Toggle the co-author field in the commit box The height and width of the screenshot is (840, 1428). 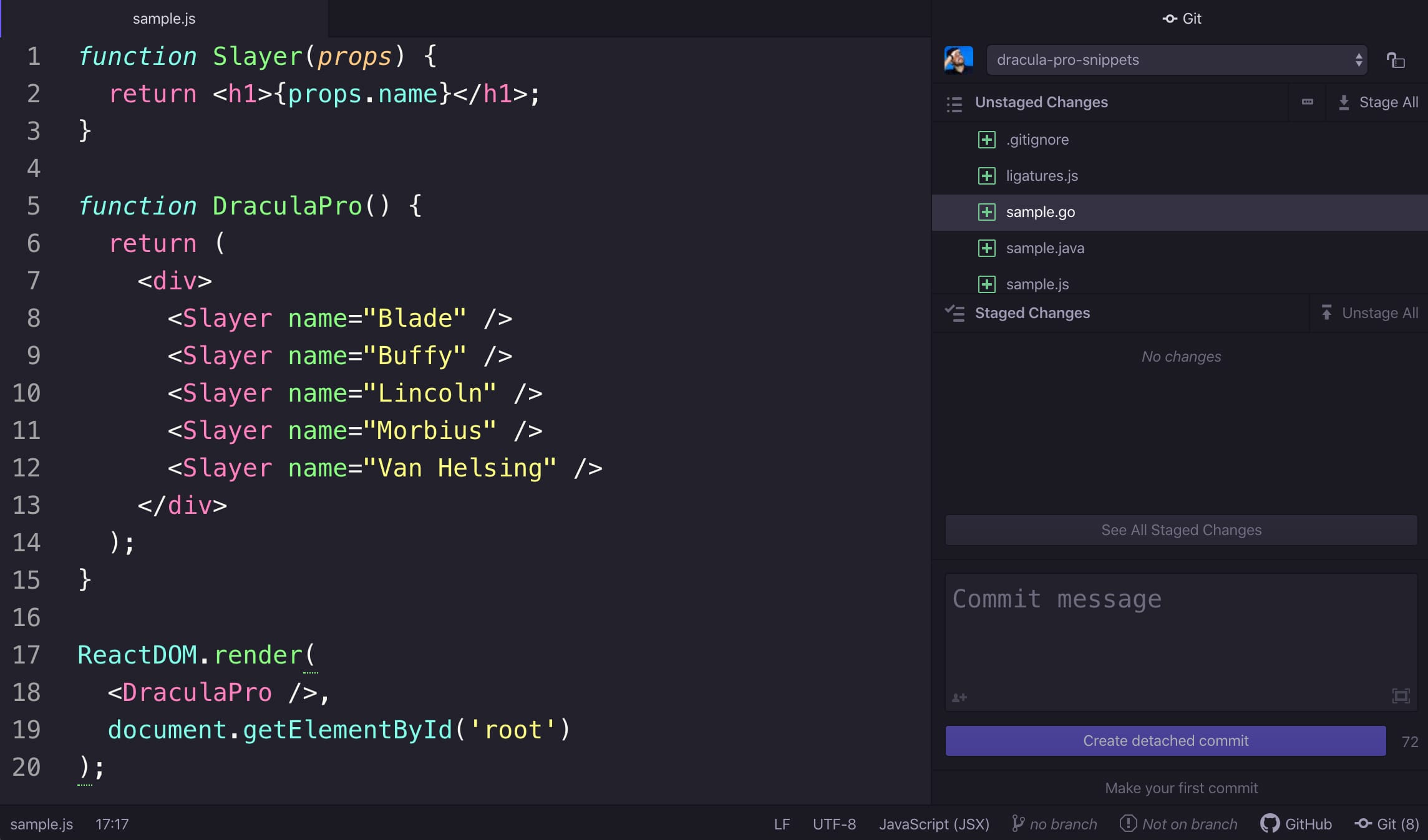(x=959, y=697)
